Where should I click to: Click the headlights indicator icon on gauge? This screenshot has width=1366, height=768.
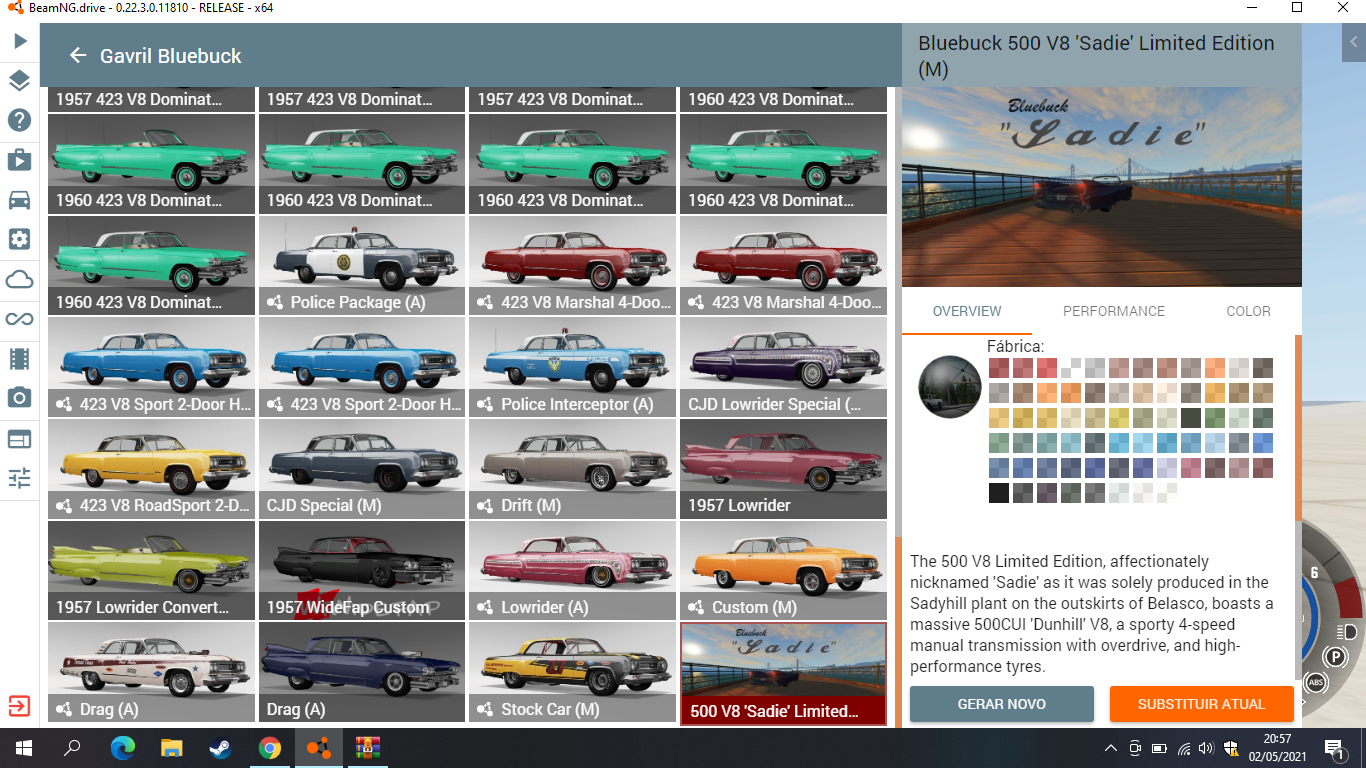point(1345,632)
